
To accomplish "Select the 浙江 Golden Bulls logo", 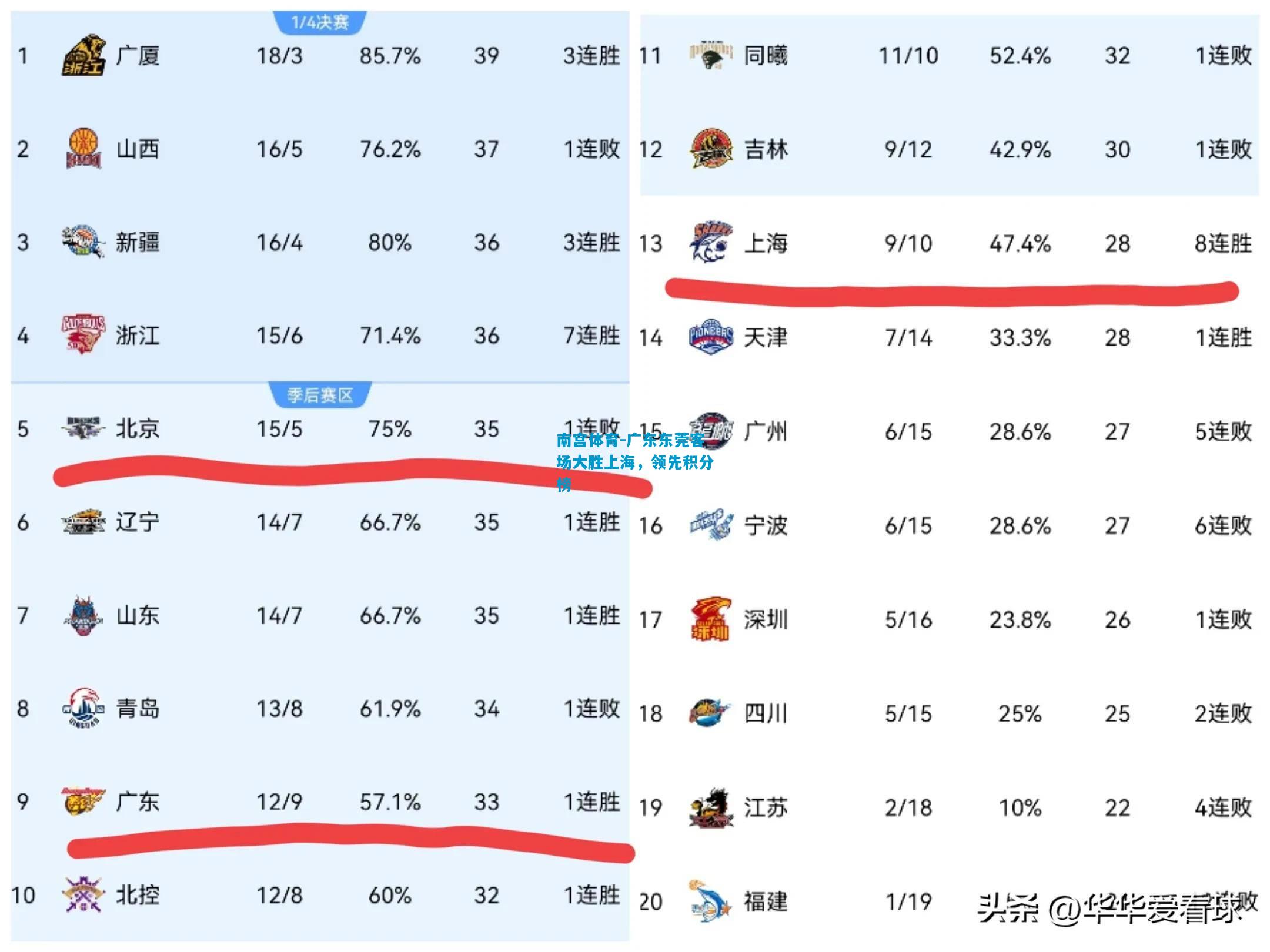I will (x=83, y=334).
